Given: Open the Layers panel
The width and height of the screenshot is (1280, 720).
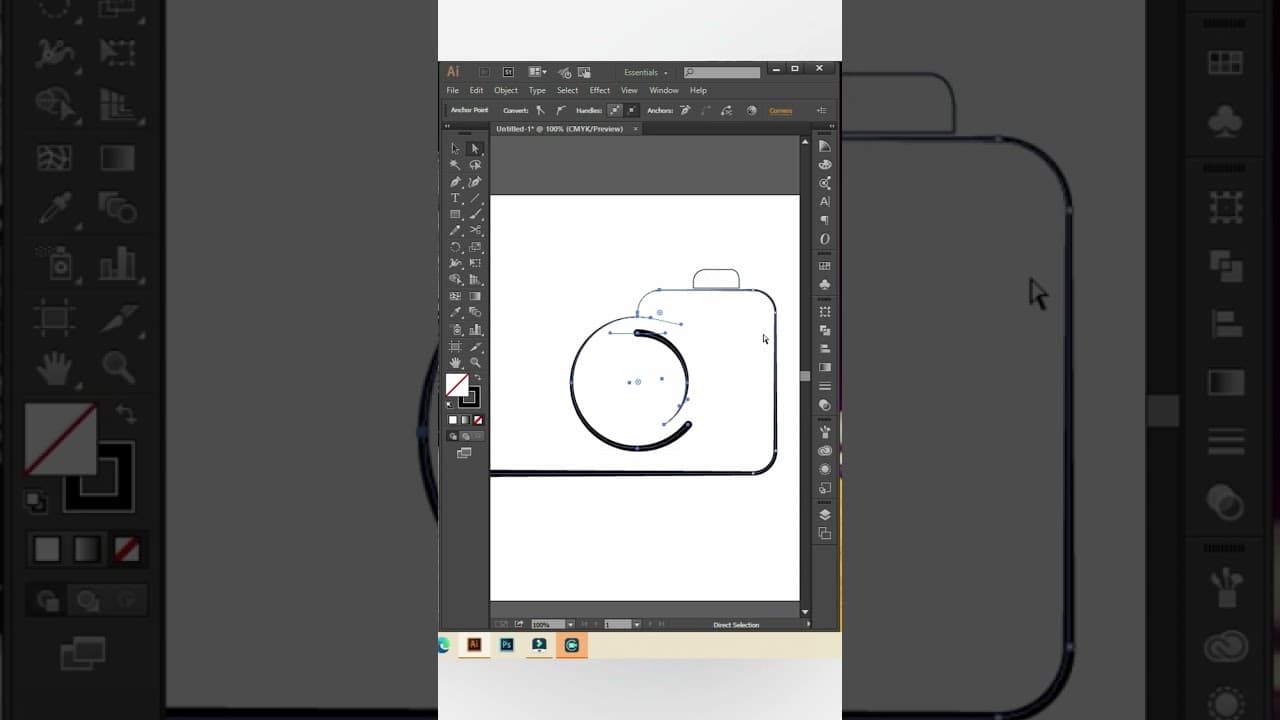Looking at the screenshot, I should coord(825,514).
